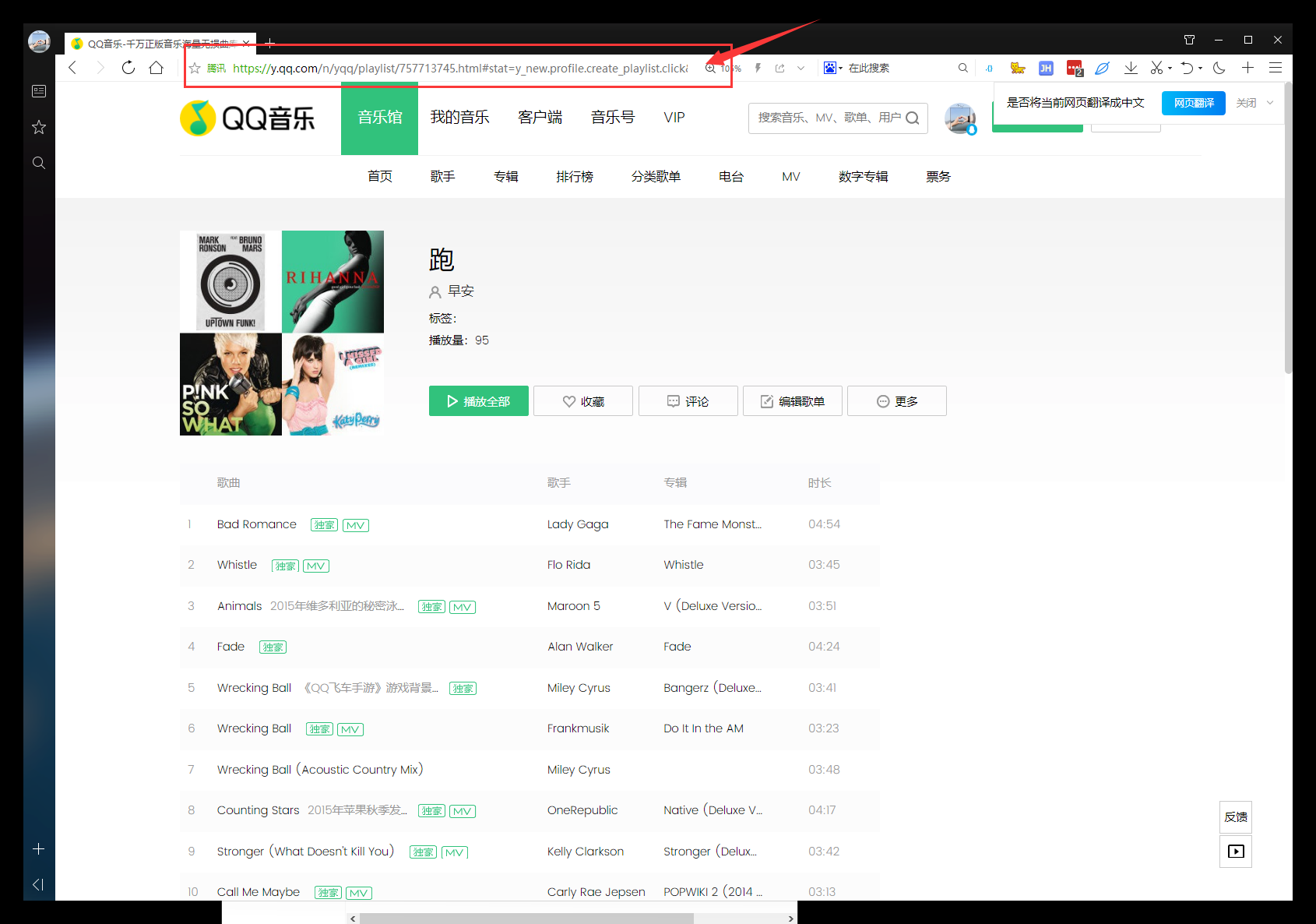Viewport: 1316px width, 924px height.
Task: Open album Do It In the AM
Action: [x=703, y=728]
